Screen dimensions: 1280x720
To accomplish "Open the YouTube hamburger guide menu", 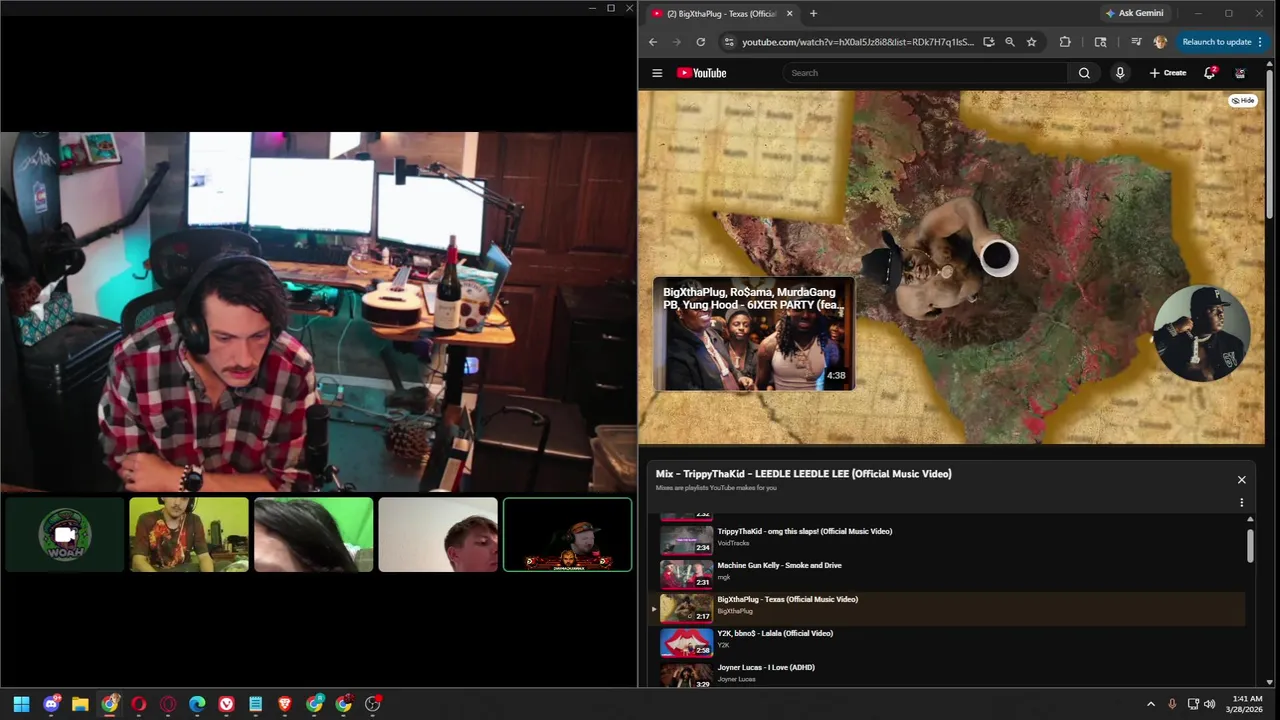I will [657, 73].
